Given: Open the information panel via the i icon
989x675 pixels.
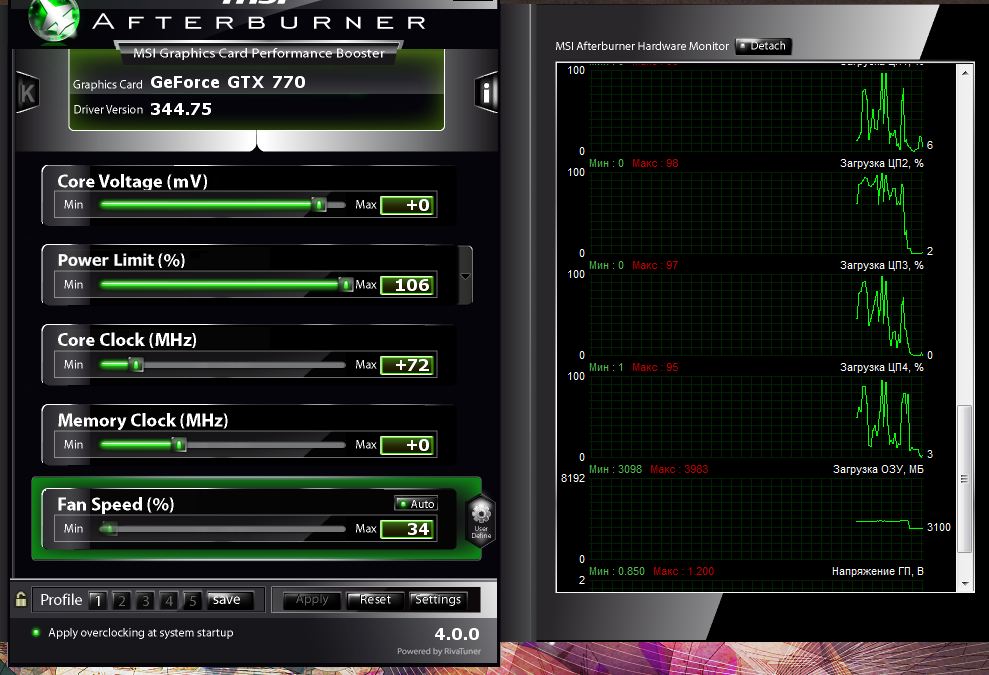Looking at the screenshot, I should (486, 93).
